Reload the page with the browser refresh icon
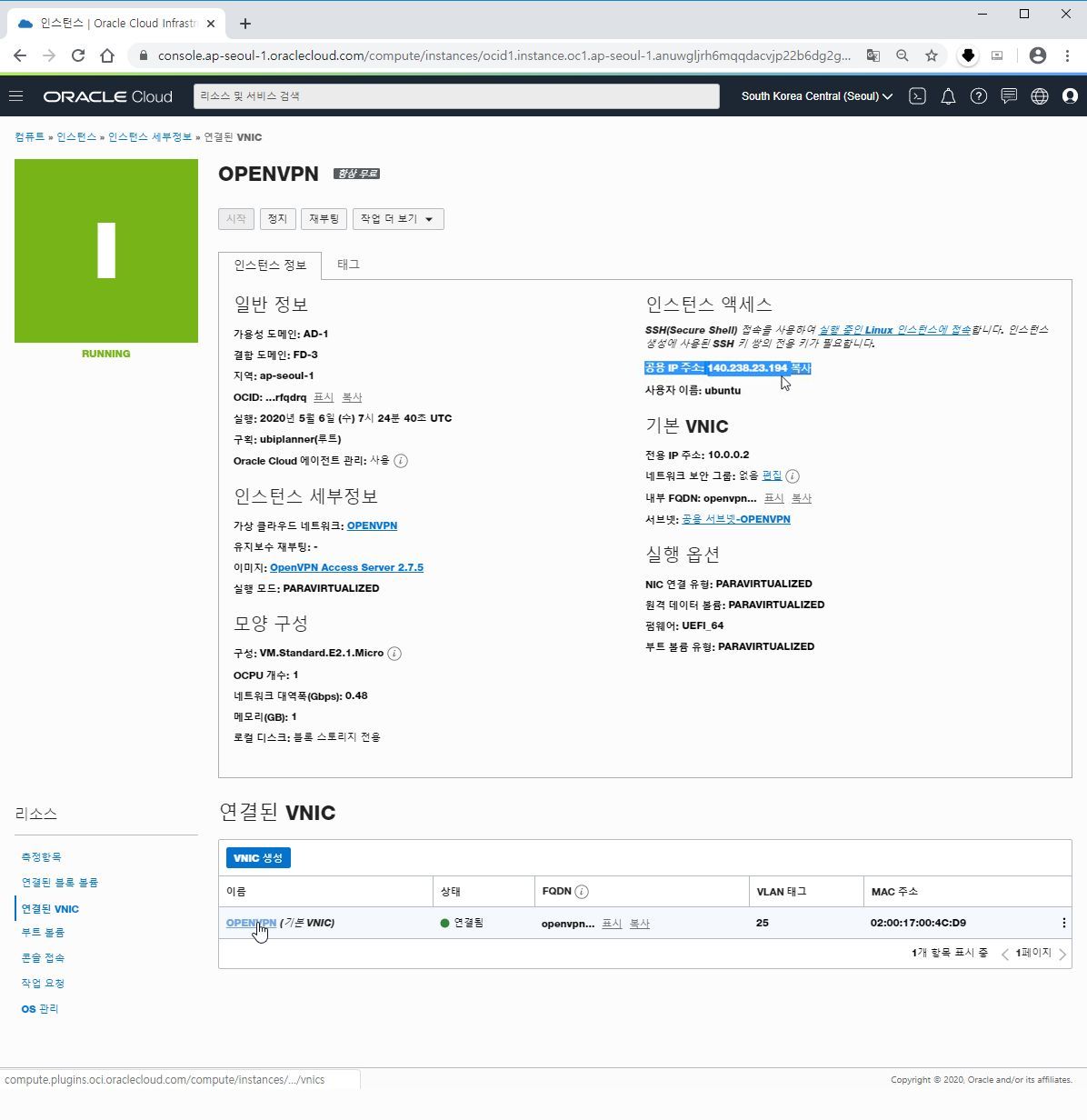This screenshot has height=1120, width=1087. pyautogui.click(x=78, y=55)
